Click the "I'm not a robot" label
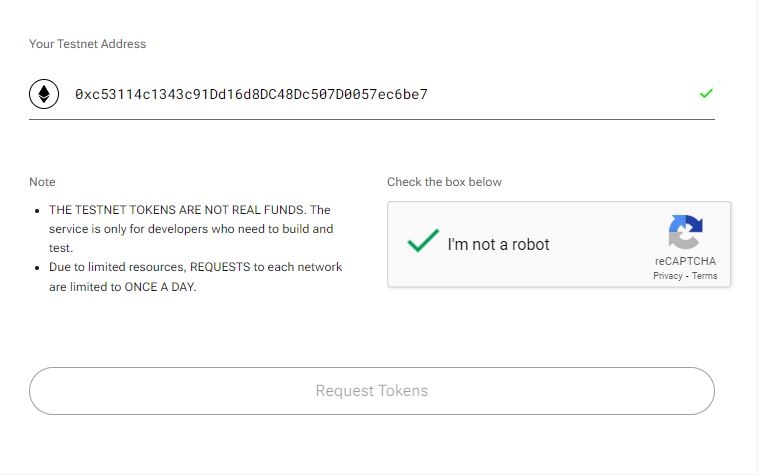This screenshot has height=475, width=758. point(498,244)
